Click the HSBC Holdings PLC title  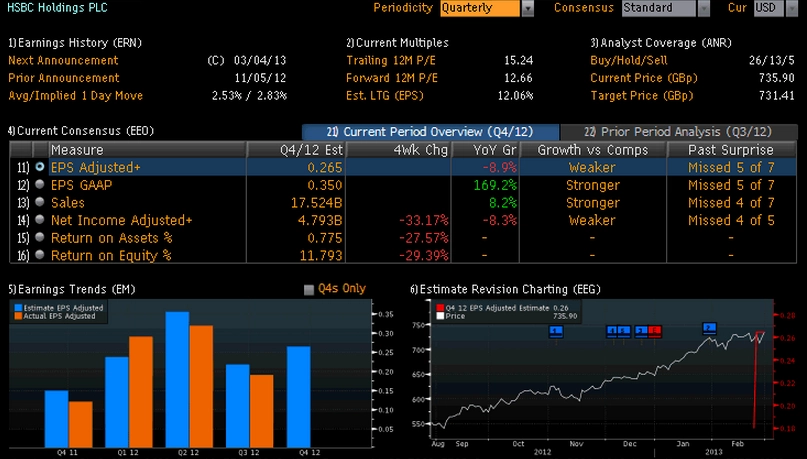(x=57, y=8)
